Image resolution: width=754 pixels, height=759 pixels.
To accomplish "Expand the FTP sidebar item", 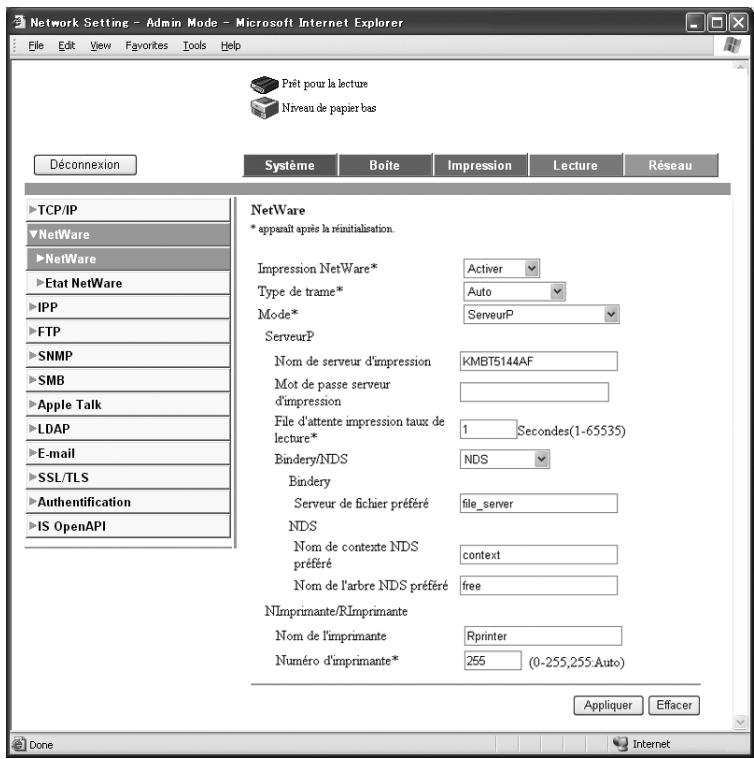I will point(128,332).
